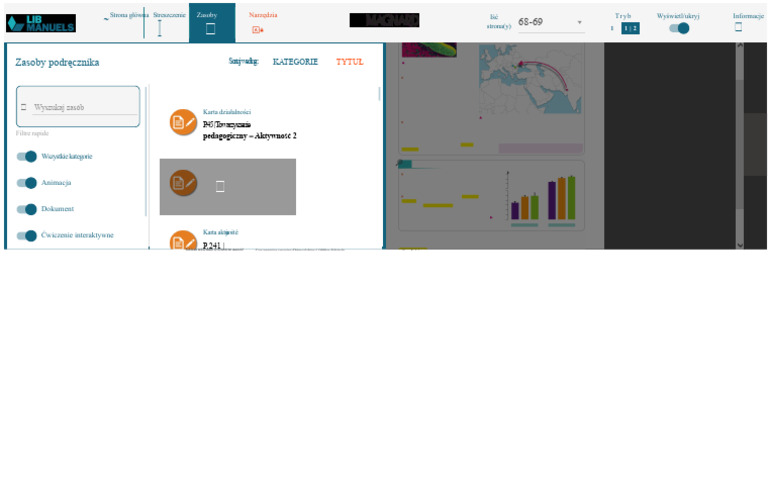This screenshot has width=768, height=484.
Task: Click the bacteria microscope image on the page
Action: [x=430, y=49]
